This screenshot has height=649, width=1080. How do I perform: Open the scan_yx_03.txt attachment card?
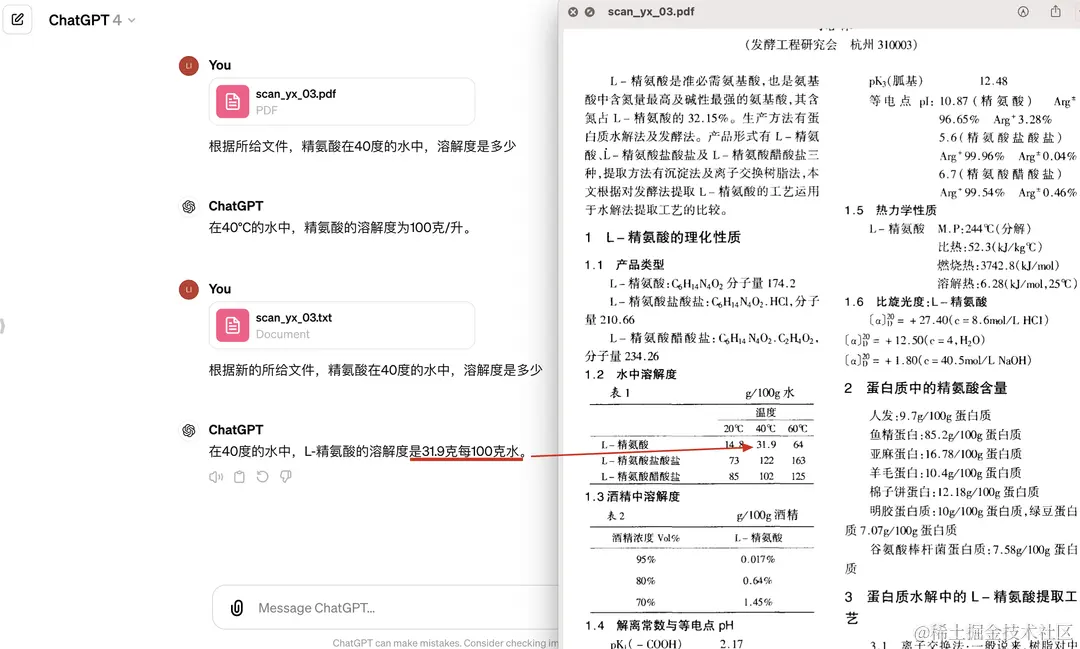tap(342, 325)
